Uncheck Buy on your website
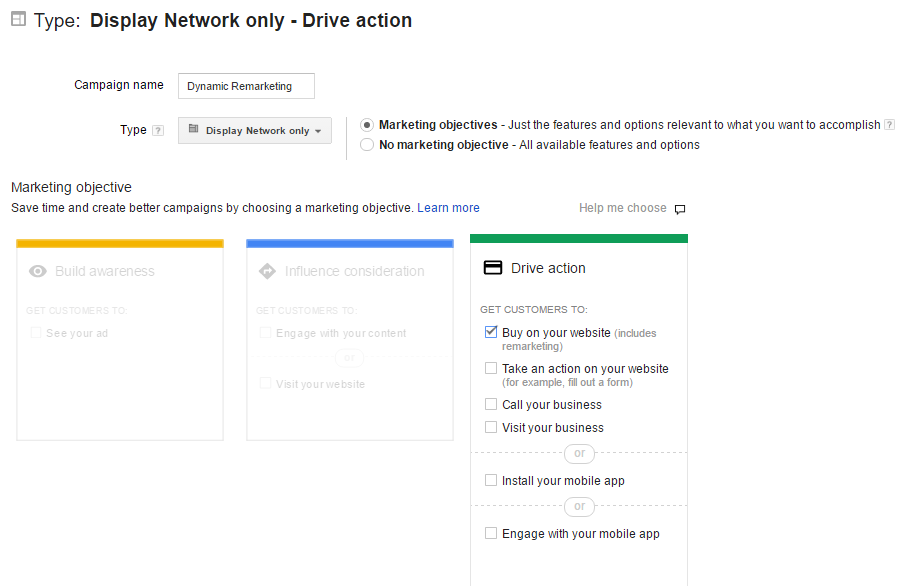This screenshot has height=586, width=909. point(491,331)
